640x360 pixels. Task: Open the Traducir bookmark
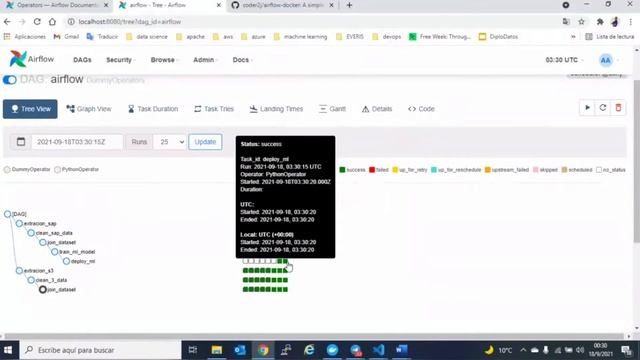102,37
